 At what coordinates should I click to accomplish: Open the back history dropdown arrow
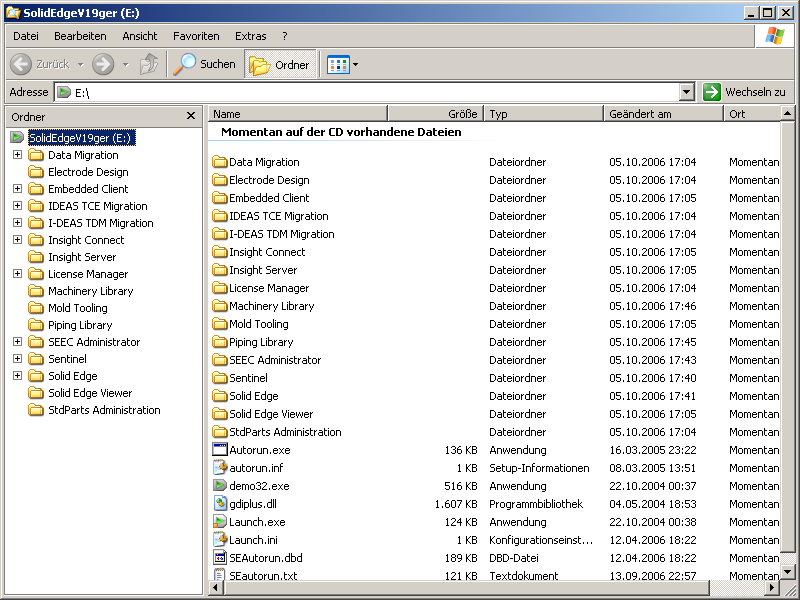[81, 64]
